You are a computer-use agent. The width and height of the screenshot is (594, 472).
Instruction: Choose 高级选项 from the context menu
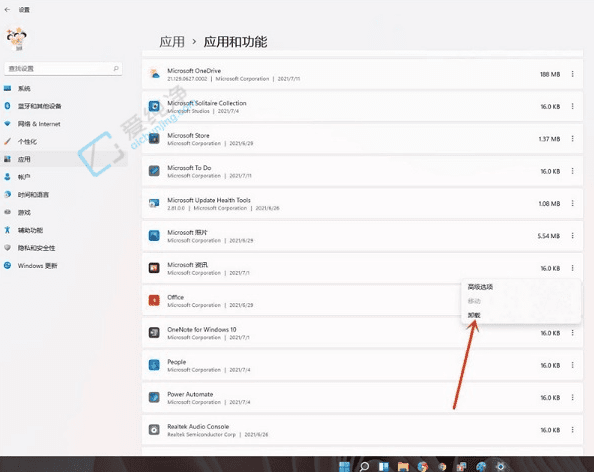point(480,287)
